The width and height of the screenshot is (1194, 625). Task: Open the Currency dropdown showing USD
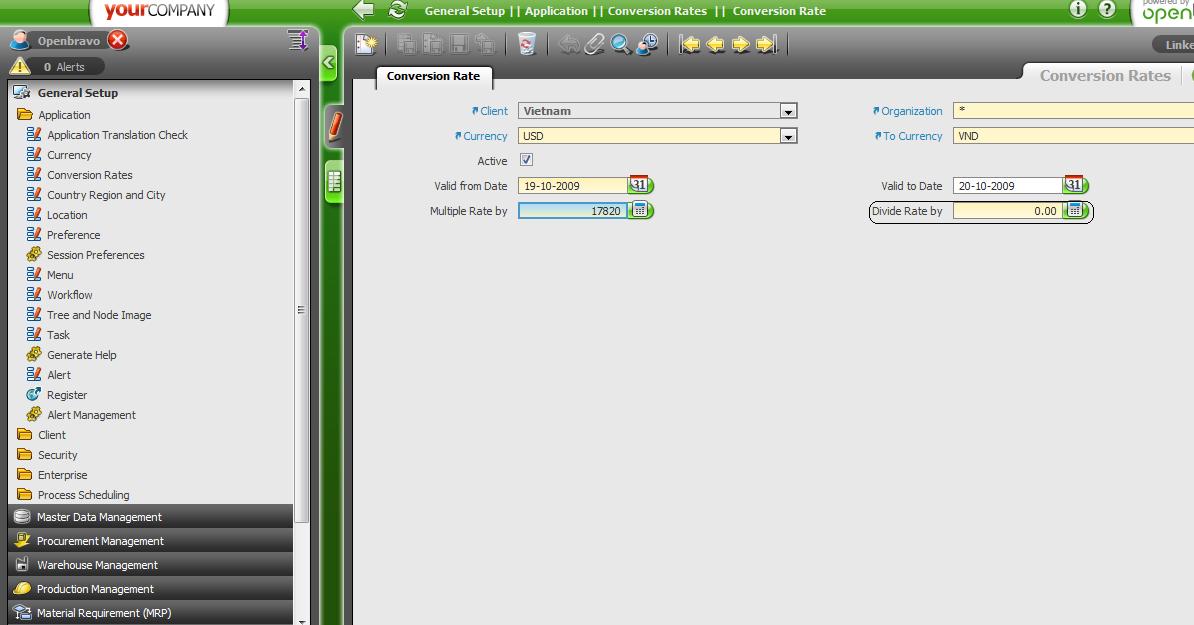788,136
